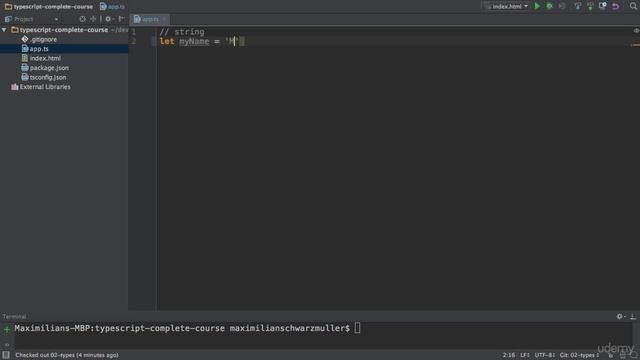Select app.ts in the project tree

[39, 49]
